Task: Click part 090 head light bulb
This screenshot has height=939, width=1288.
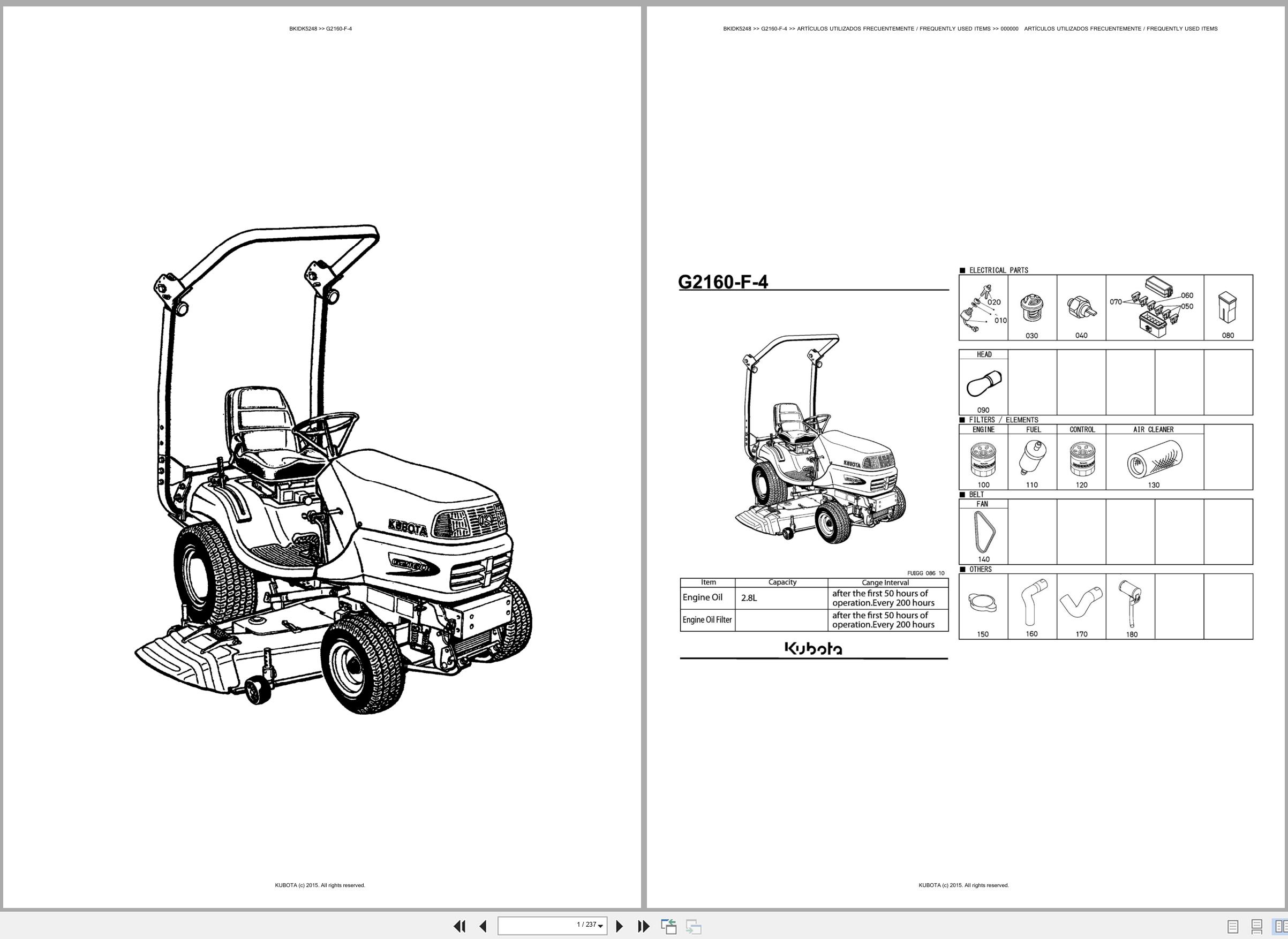Action: (x=984, y=384)
